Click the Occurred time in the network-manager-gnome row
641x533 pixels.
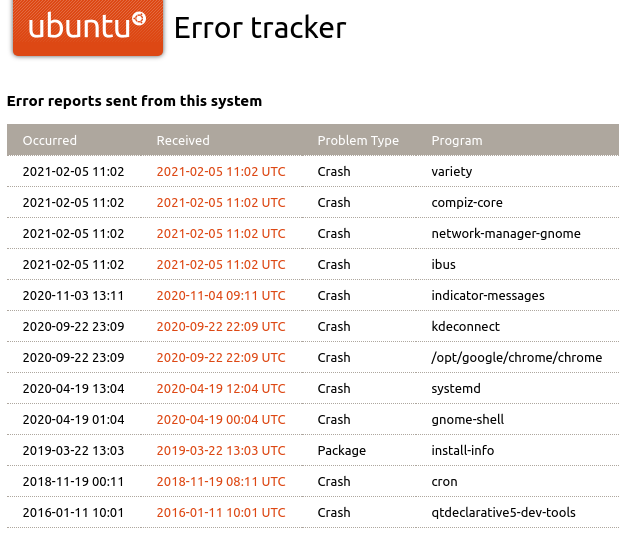click(x=73, y=233)
